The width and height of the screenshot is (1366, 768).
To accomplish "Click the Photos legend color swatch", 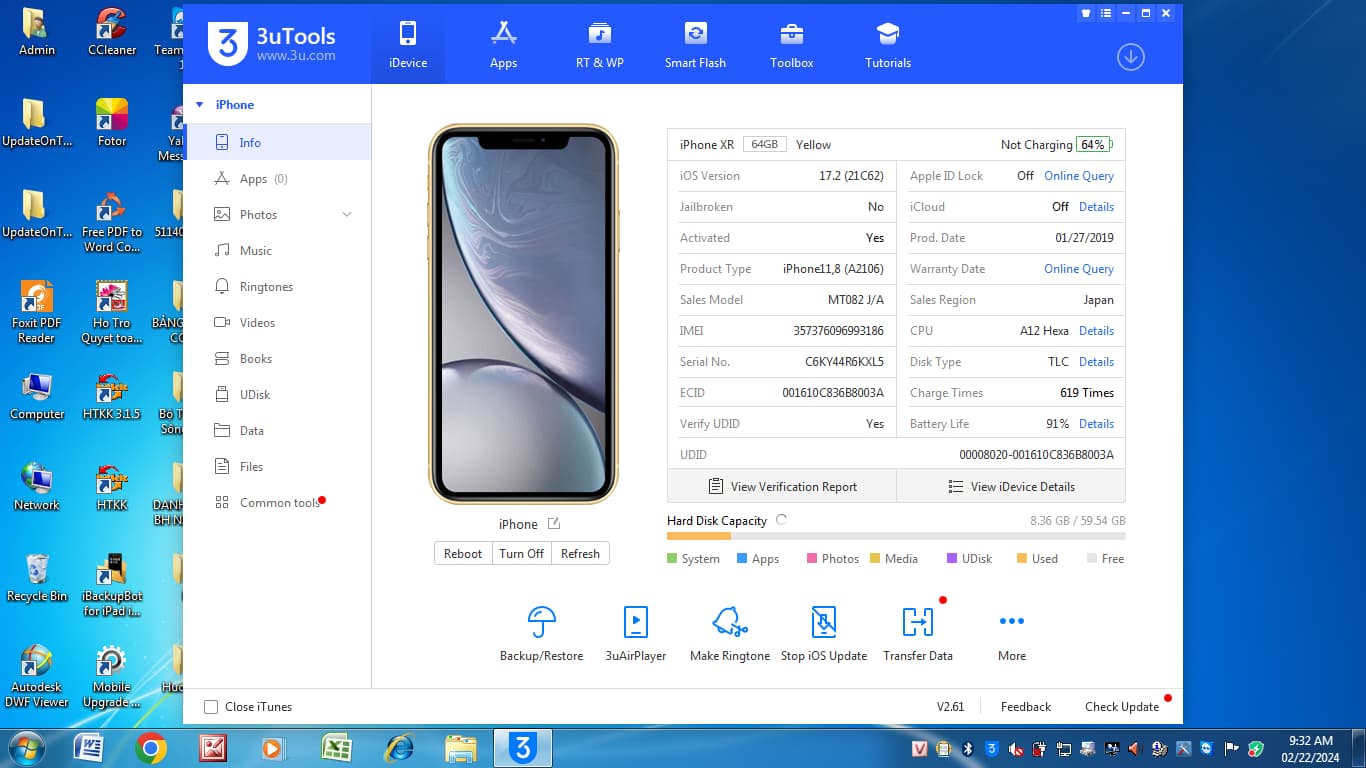I will pos(812,558).
